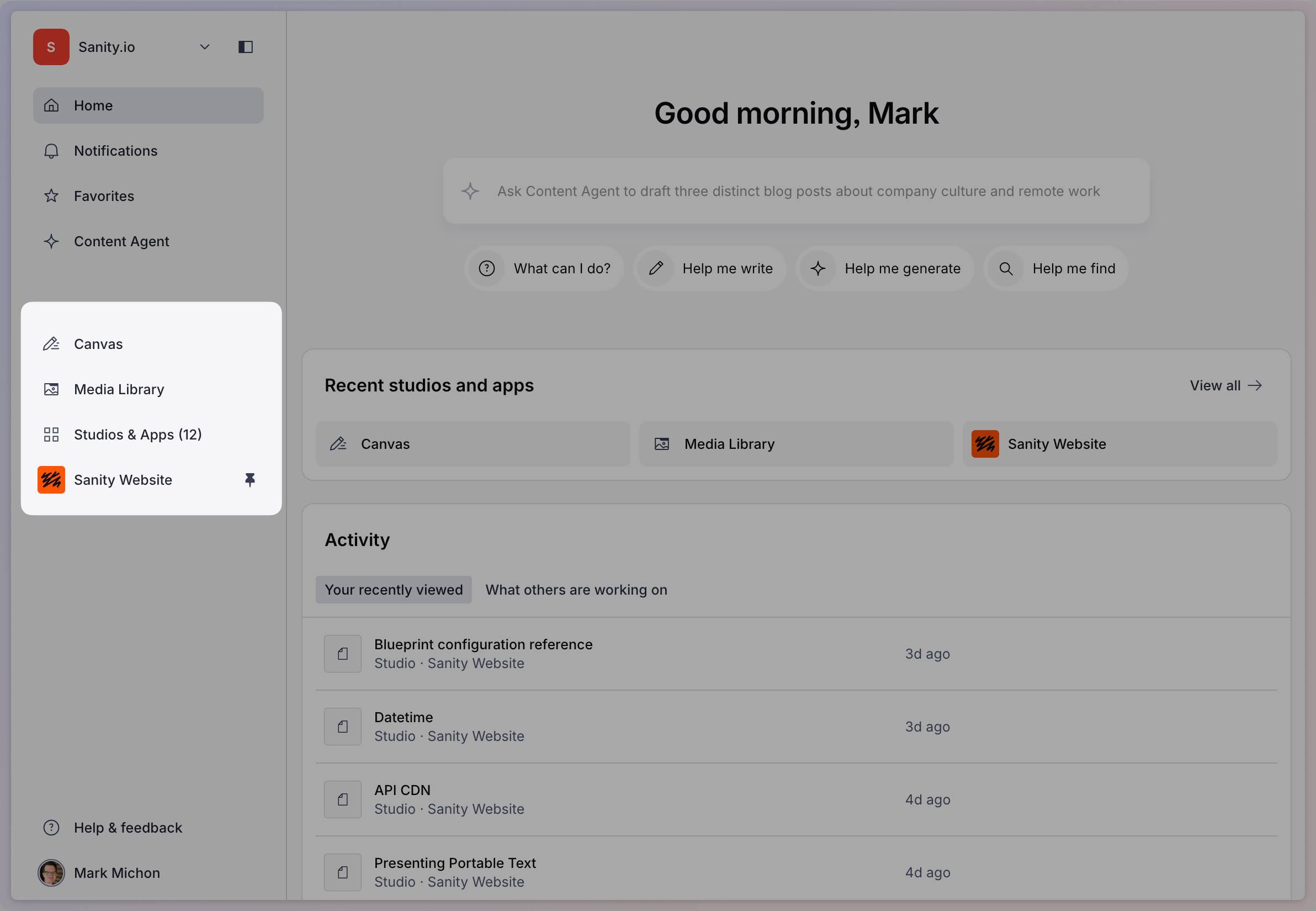Click '3d ago' on the Datetime row
1316x911 pixels.
(927, 727)
